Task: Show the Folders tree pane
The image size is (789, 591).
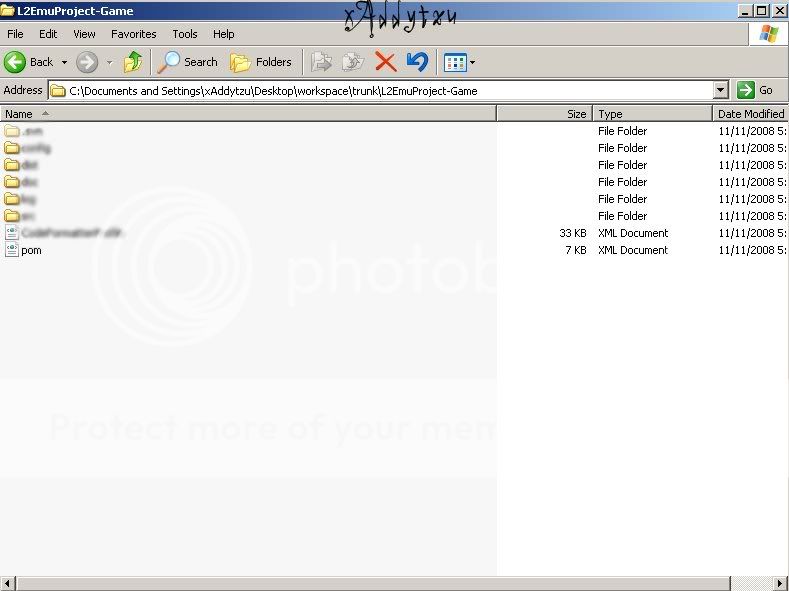Action: point(261,62)
